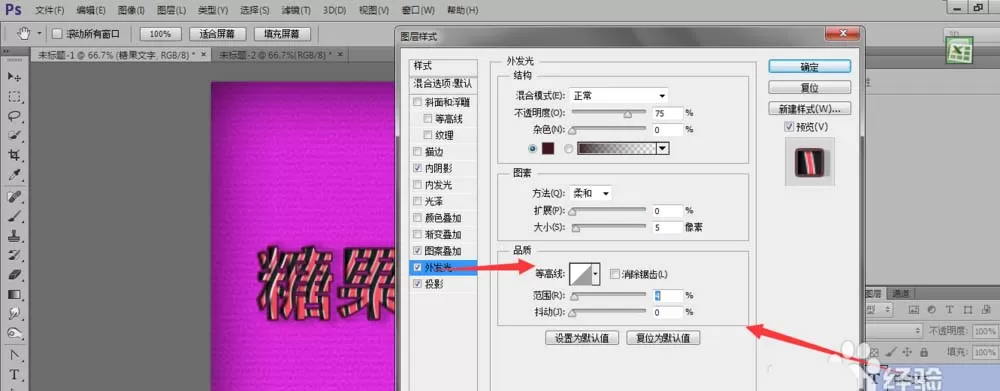This screenshot has width=1000, height=391.
Task: Click the 确定 button
Action: pos(809,66)
